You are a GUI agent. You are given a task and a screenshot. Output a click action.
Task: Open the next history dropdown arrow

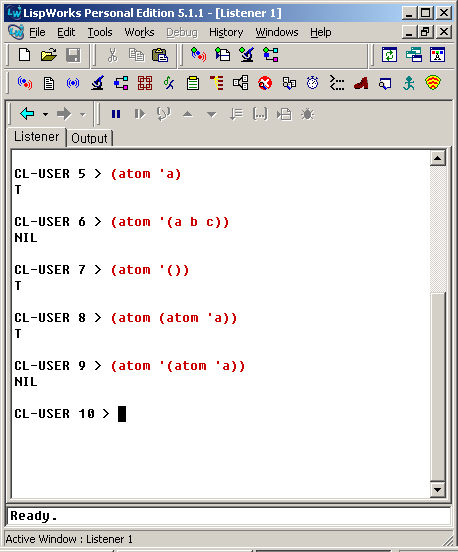(82, 114)
